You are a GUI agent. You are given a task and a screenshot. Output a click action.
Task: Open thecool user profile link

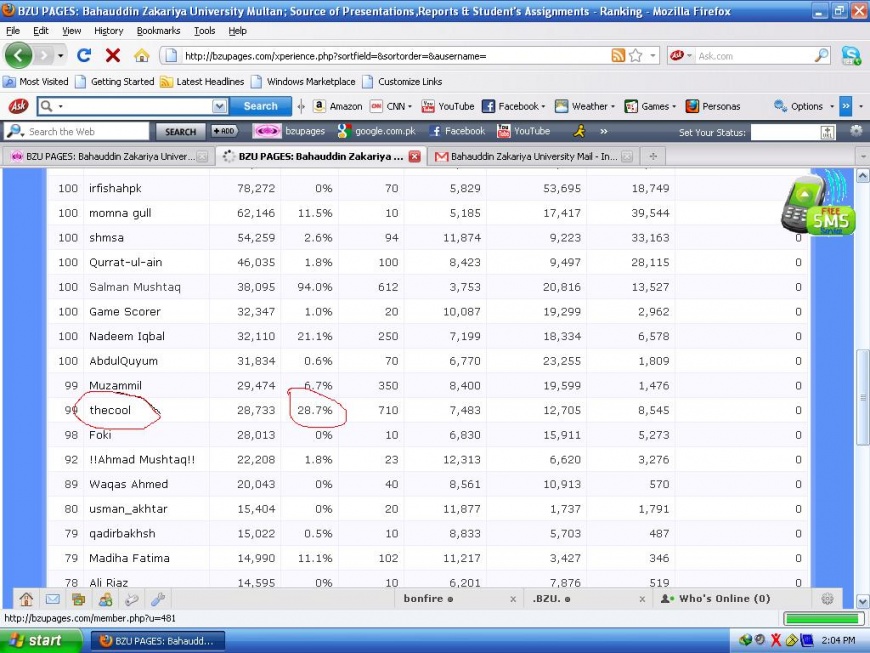tap(110, 410)
